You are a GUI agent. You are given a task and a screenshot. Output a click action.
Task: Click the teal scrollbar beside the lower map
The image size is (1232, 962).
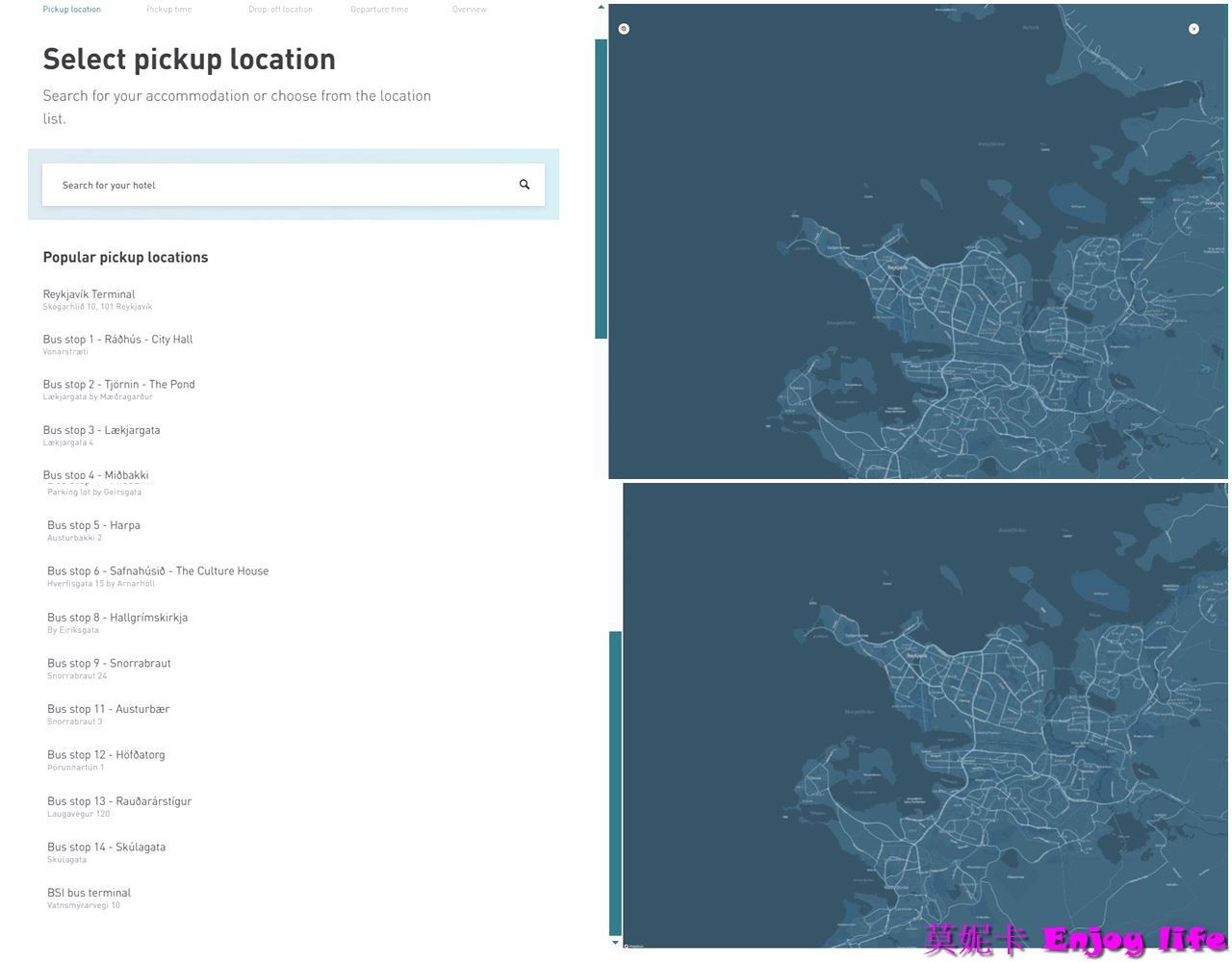tap(616, 781)
